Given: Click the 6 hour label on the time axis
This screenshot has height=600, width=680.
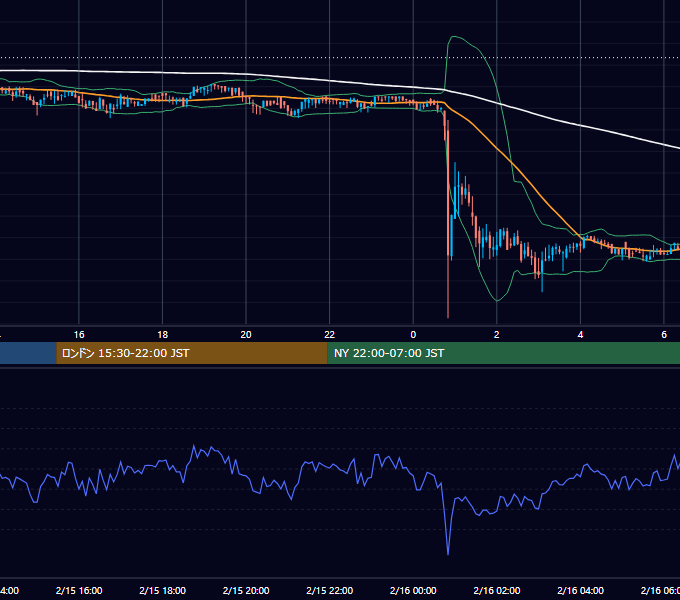Looking at the screenshot, I should click(x=664, y=334).
